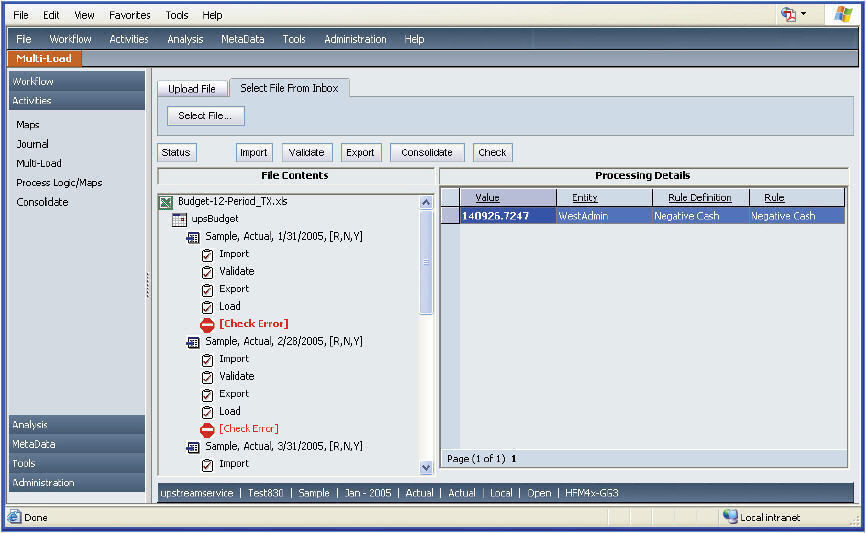Click the red stop icon under 2/28/2005
The width and height of the screenshot is (866, 533).
point(207,430)
